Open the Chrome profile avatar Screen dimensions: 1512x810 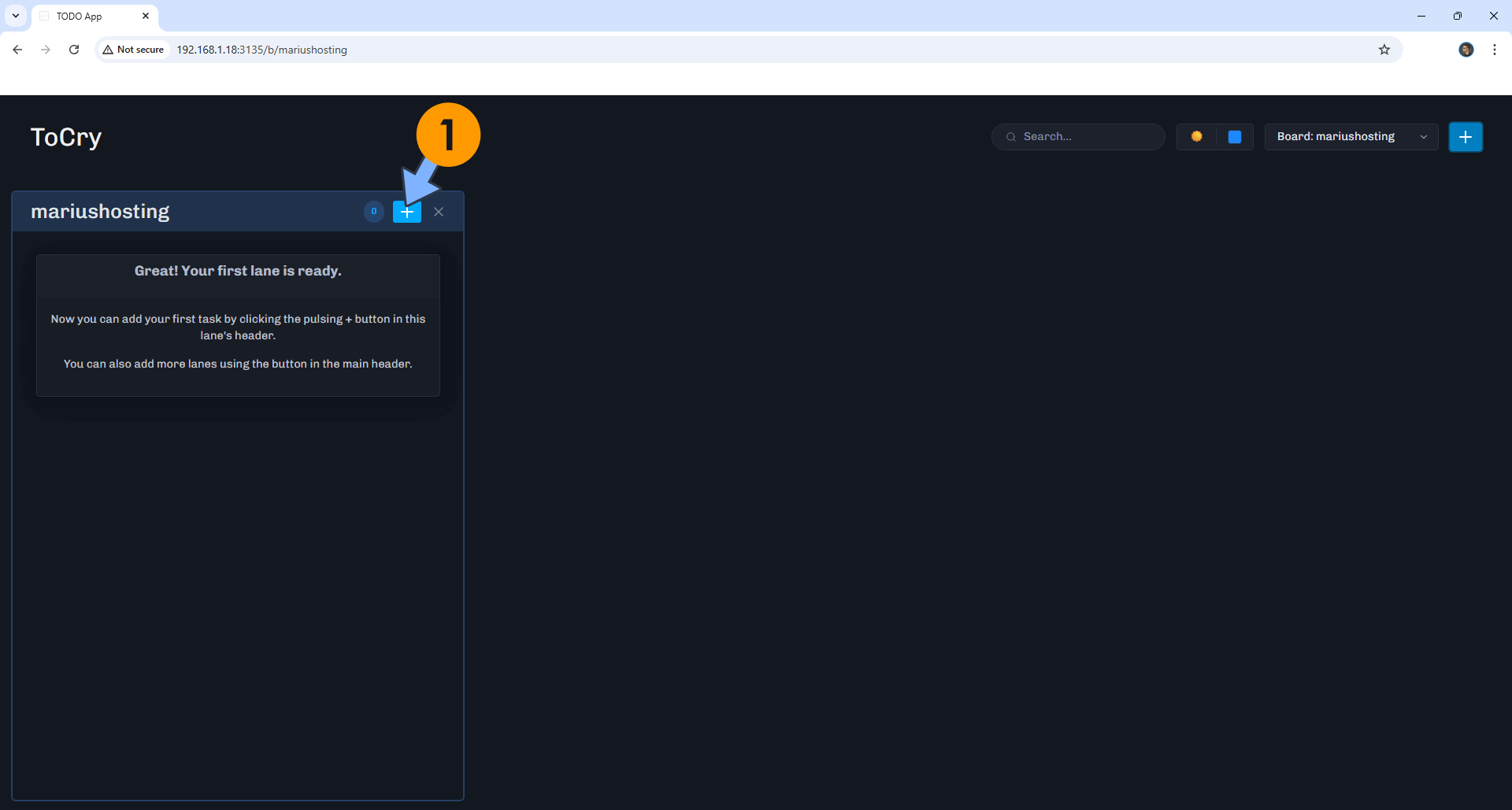point(1466,50)
